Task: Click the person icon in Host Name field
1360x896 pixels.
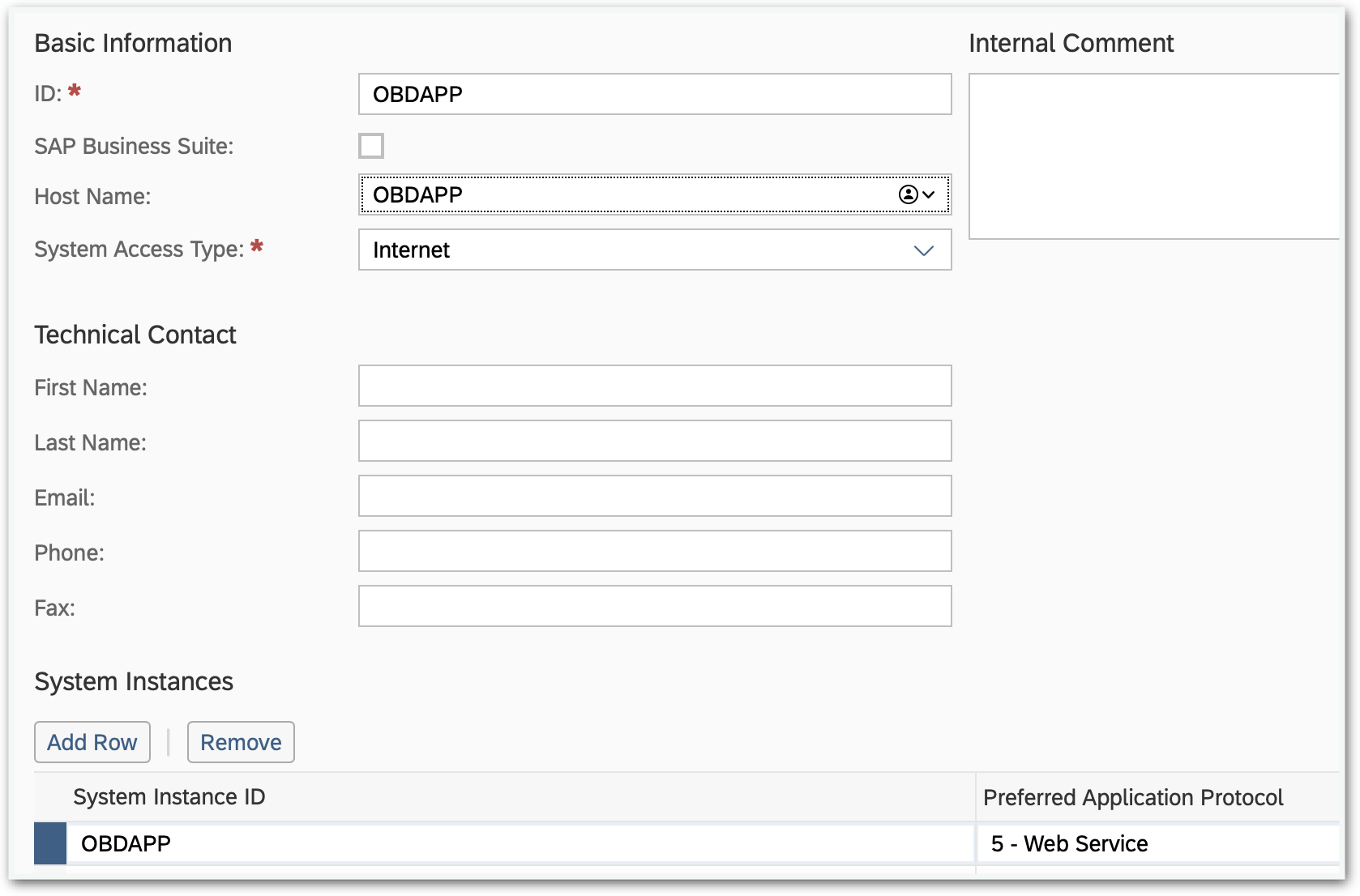Action: click(909, 194)
